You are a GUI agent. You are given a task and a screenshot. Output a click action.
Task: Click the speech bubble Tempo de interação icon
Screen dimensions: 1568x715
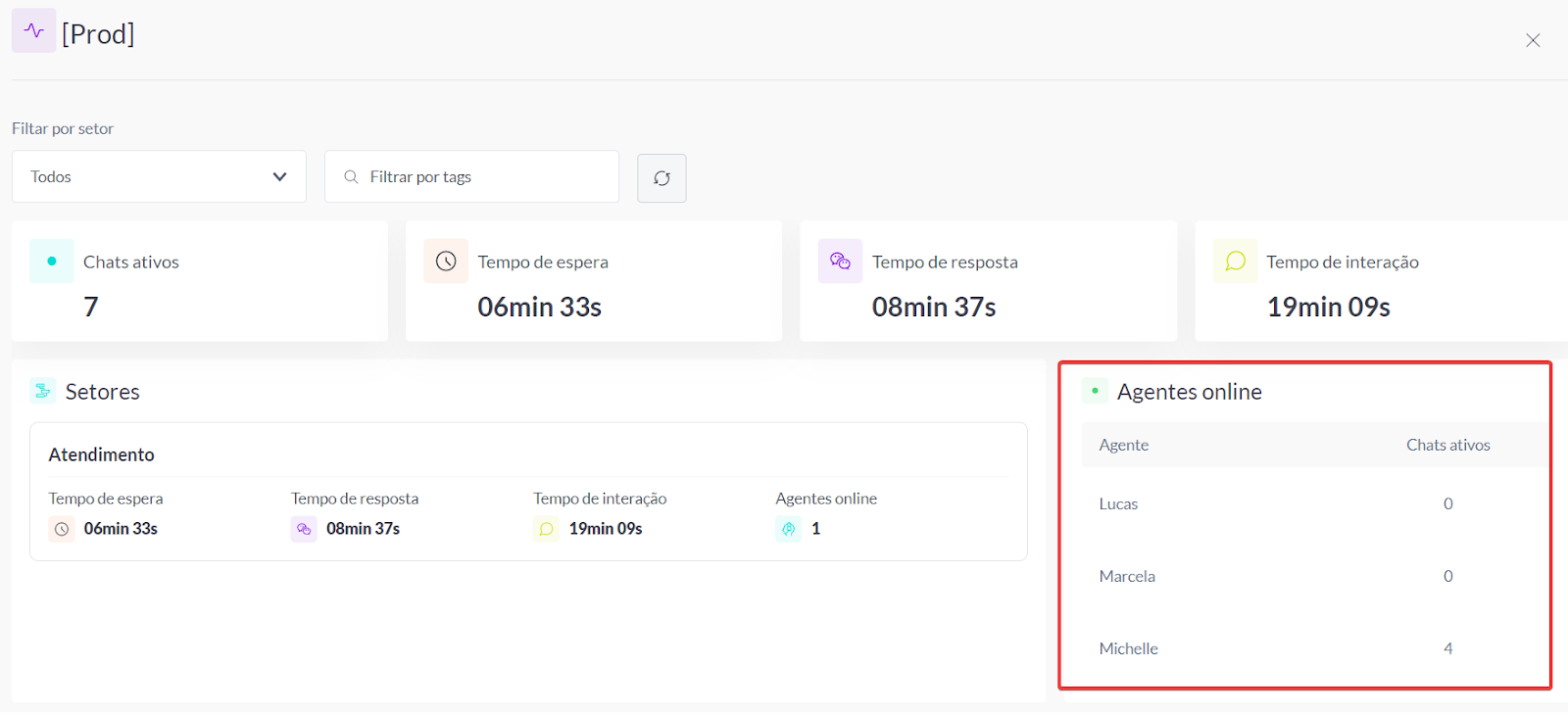(x=1235, y=262)
